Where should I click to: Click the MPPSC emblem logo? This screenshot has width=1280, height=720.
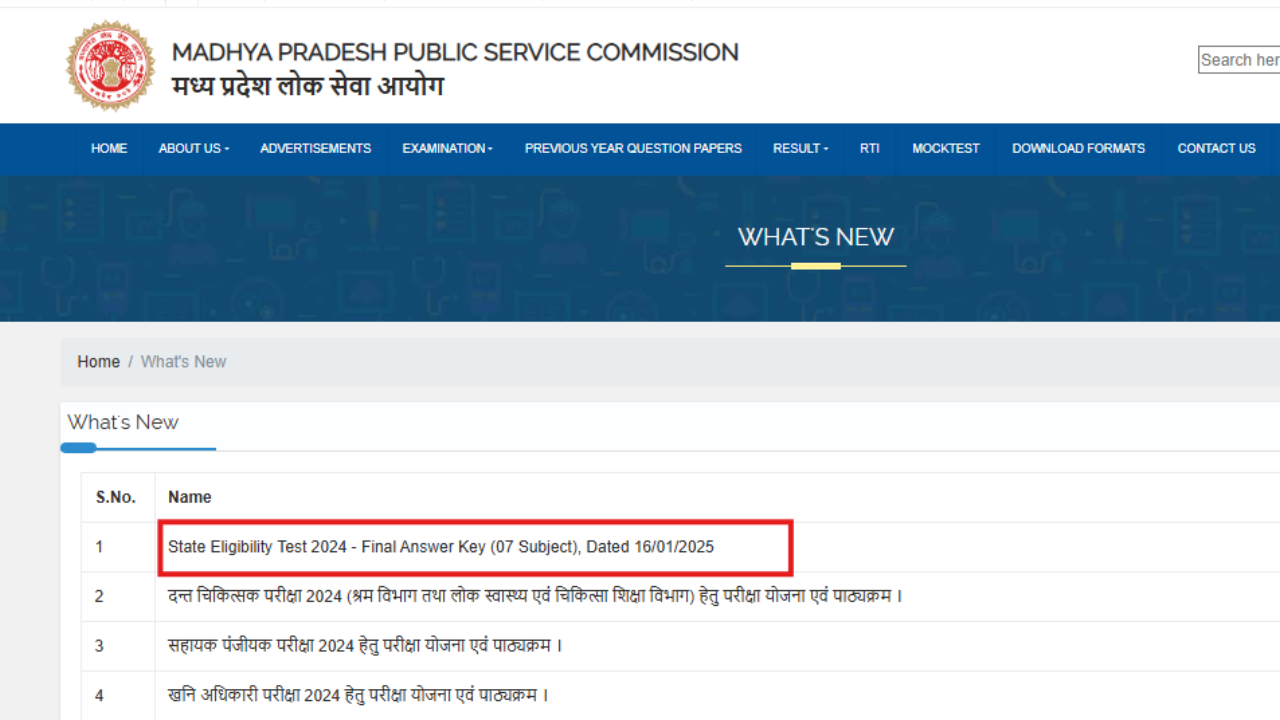(x=111, y=65)
